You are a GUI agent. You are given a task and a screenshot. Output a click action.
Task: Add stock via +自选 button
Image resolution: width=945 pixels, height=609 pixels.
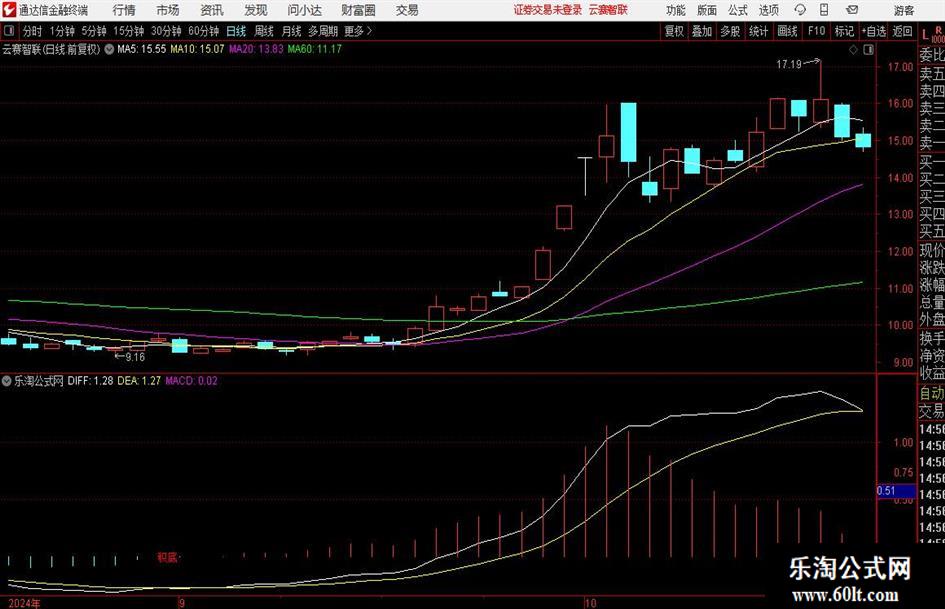click(873, 31)
